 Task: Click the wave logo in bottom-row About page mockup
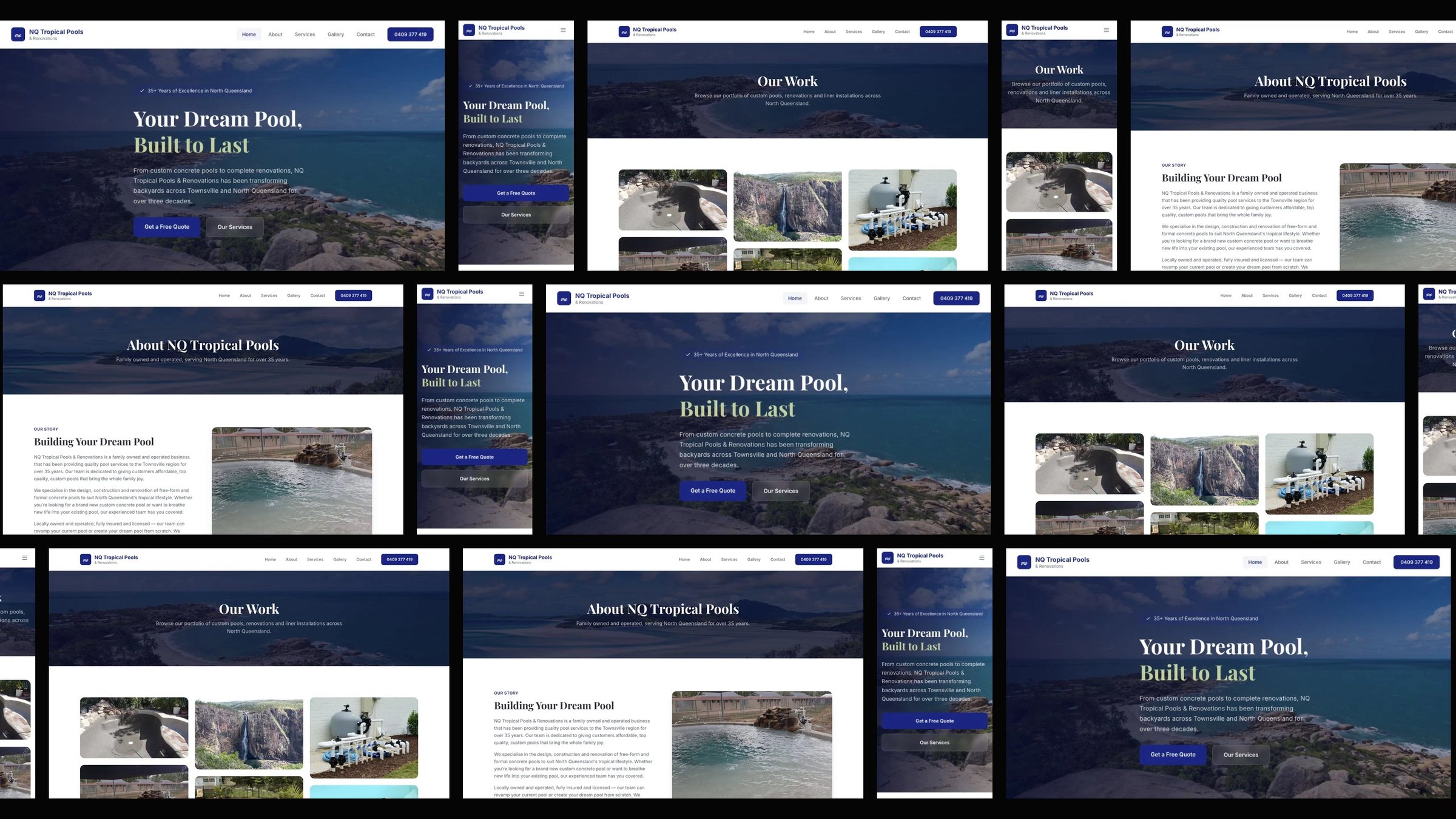pos(499,559)
